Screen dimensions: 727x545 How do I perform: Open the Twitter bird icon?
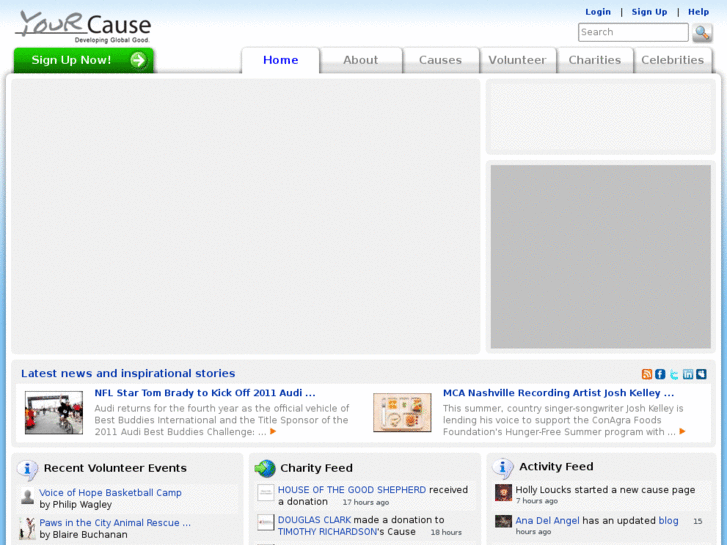674,374
